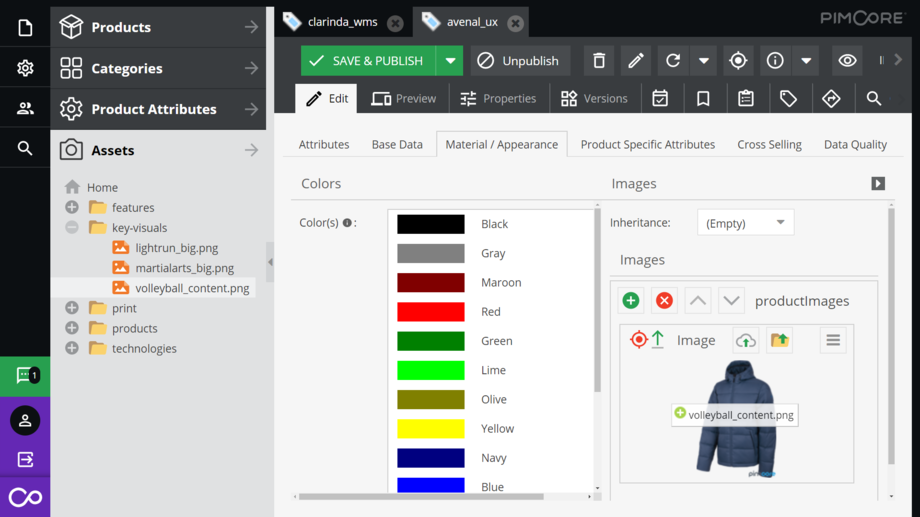Viewport: 920px width, 517px height.
Task: Click green add button for productImages
Action: pos(631,301)
